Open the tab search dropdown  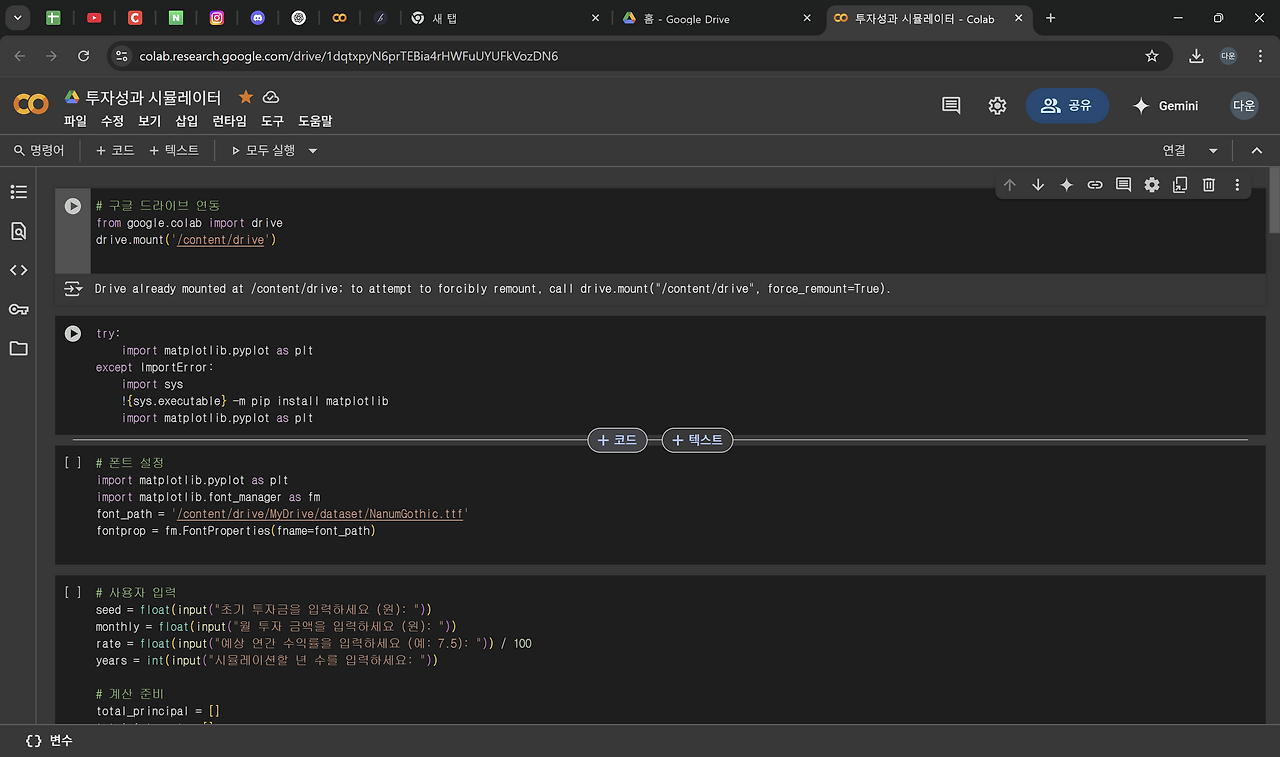[17, 18]
